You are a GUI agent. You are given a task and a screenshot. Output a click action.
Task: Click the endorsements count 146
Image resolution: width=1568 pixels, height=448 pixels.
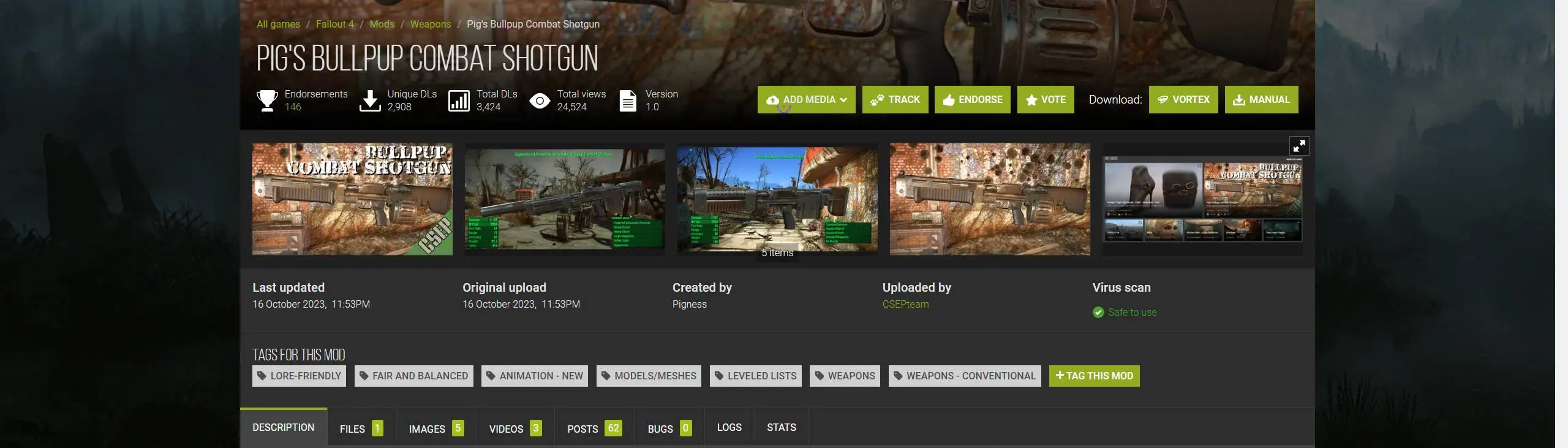(x=293, y=107)
